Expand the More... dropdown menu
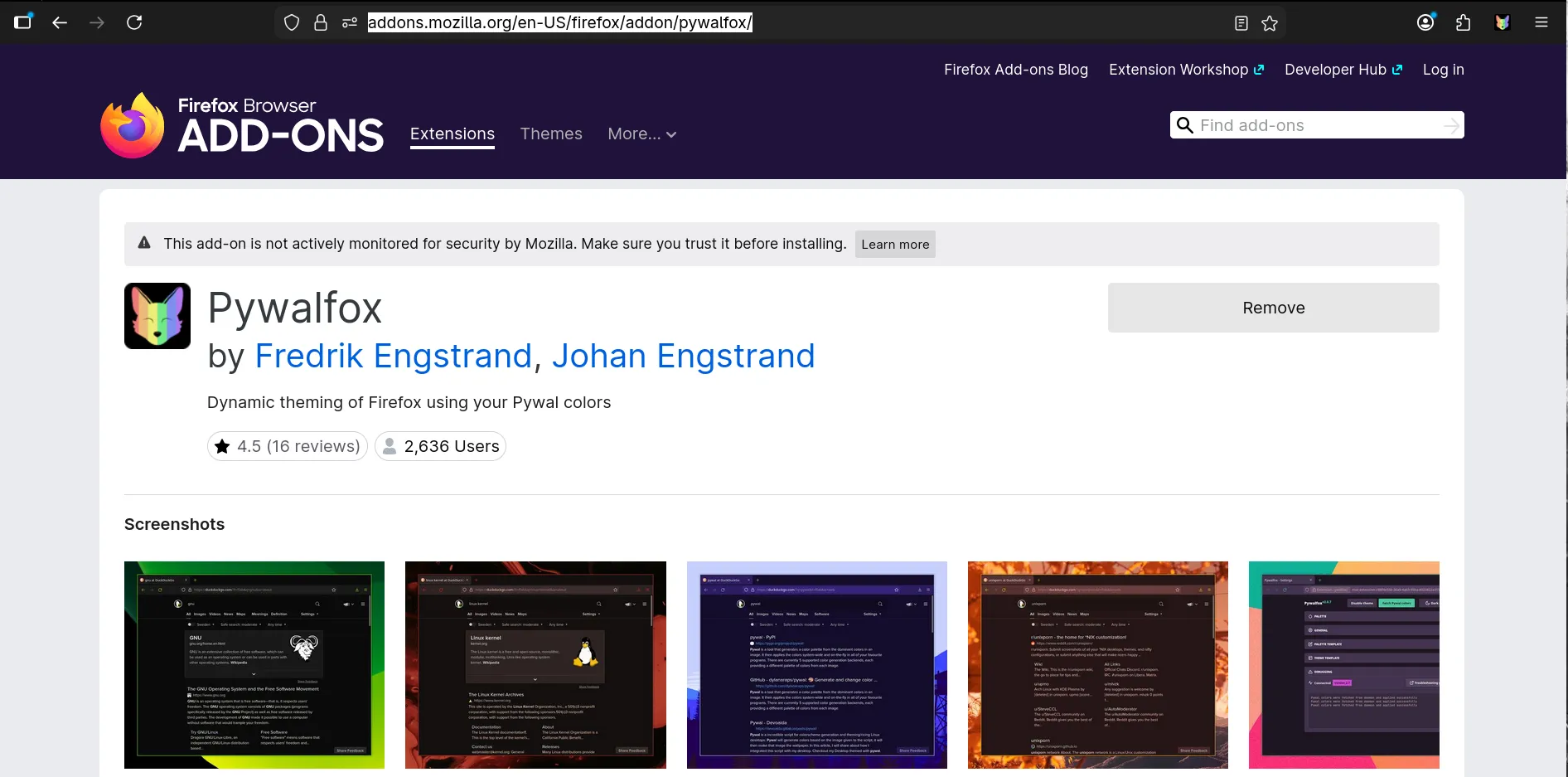This screenshot has width=1568, height=777. click(642, 134)
